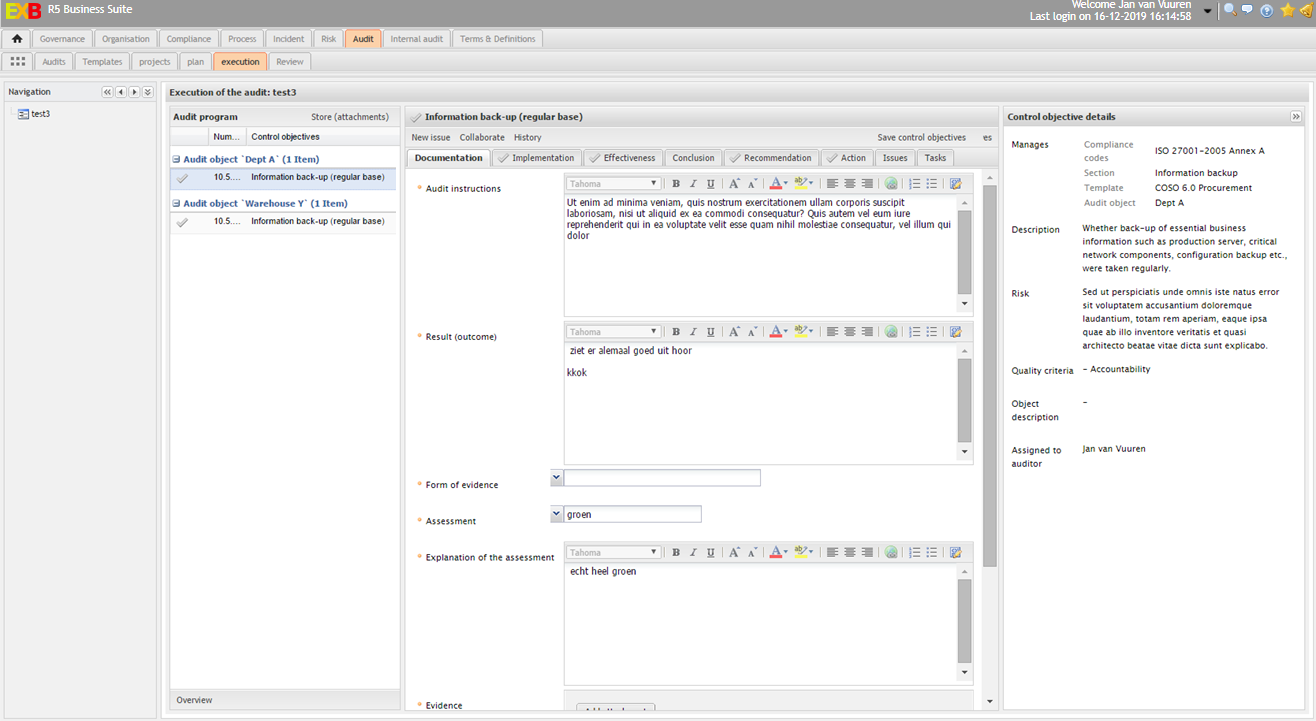Collapse the Audit object 'Dept A' group
Screen dimensions: 1316x721
point(176,159)
